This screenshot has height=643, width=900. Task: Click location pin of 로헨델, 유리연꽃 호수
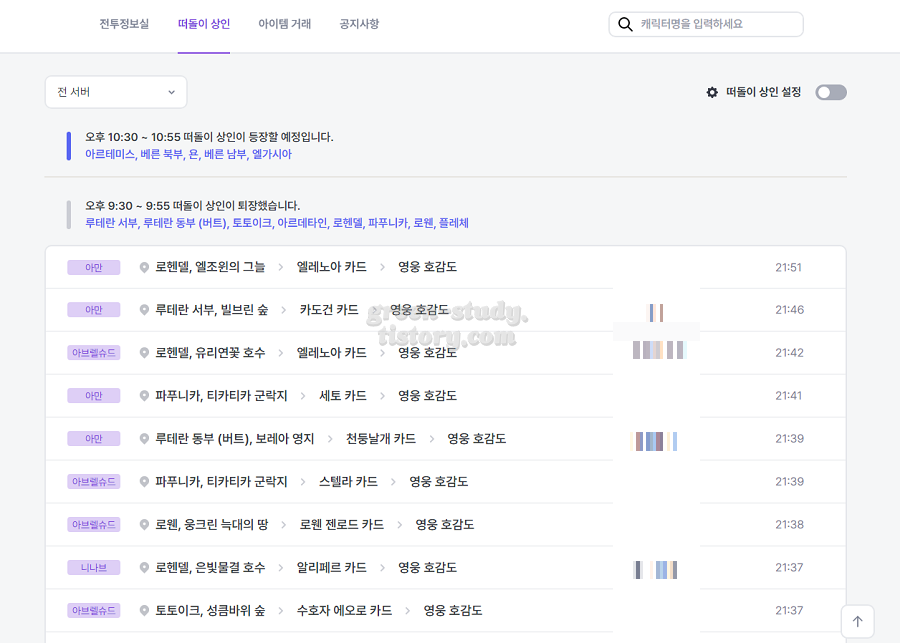point(144,353)
